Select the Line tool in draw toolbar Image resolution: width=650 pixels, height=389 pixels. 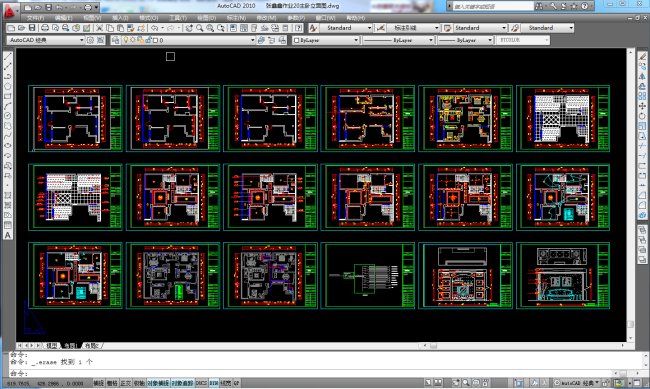(7, 57)
